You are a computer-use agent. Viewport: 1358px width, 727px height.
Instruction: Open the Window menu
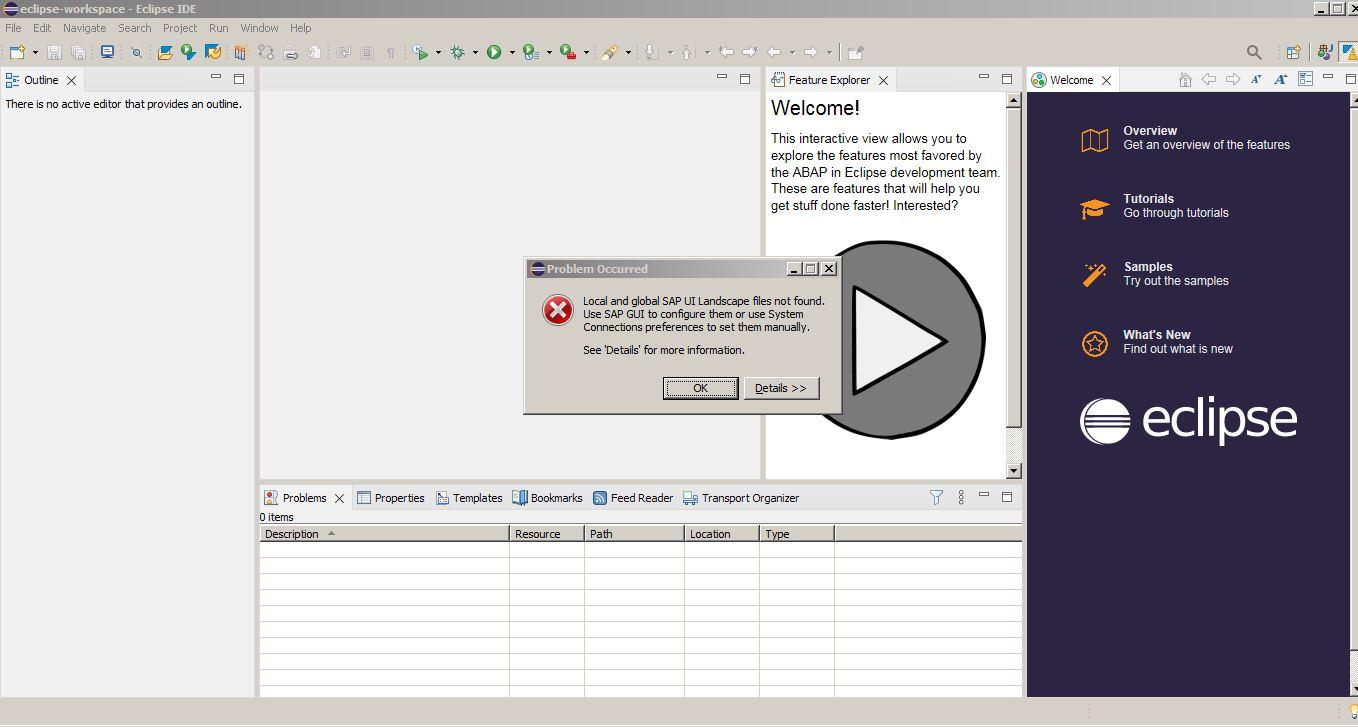coord(259,28)
